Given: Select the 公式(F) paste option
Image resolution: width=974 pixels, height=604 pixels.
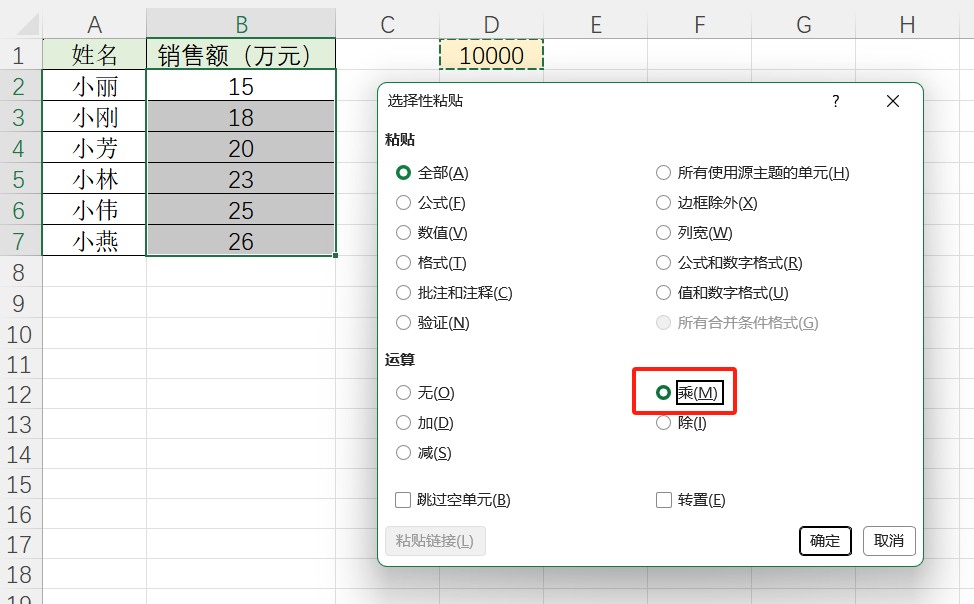Looking at the screenshot, I should coord(404,202).
